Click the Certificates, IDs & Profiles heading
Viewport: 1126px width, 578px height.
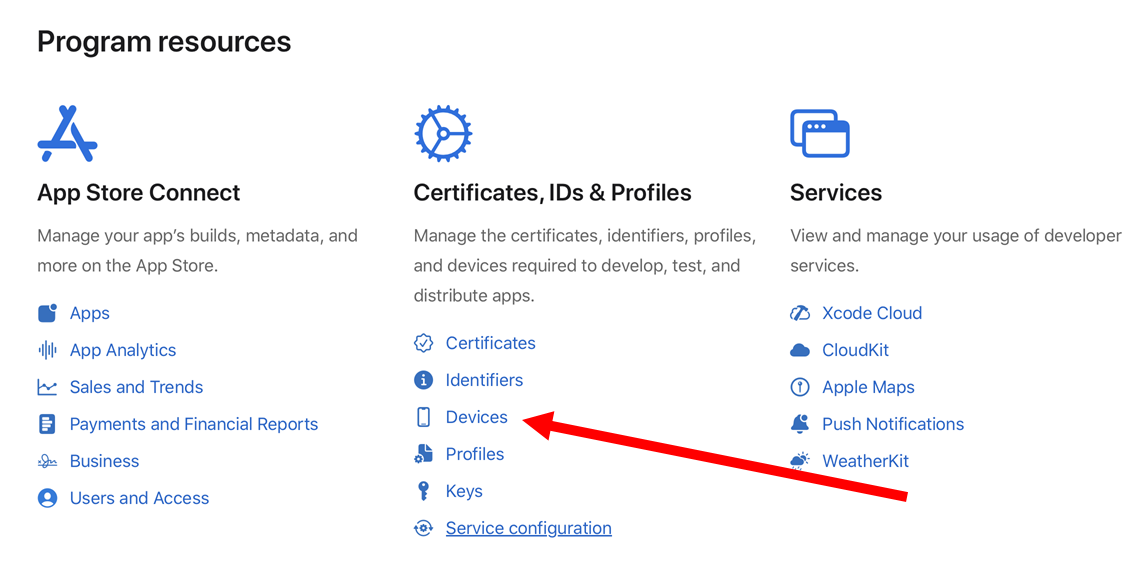[552, 192]
